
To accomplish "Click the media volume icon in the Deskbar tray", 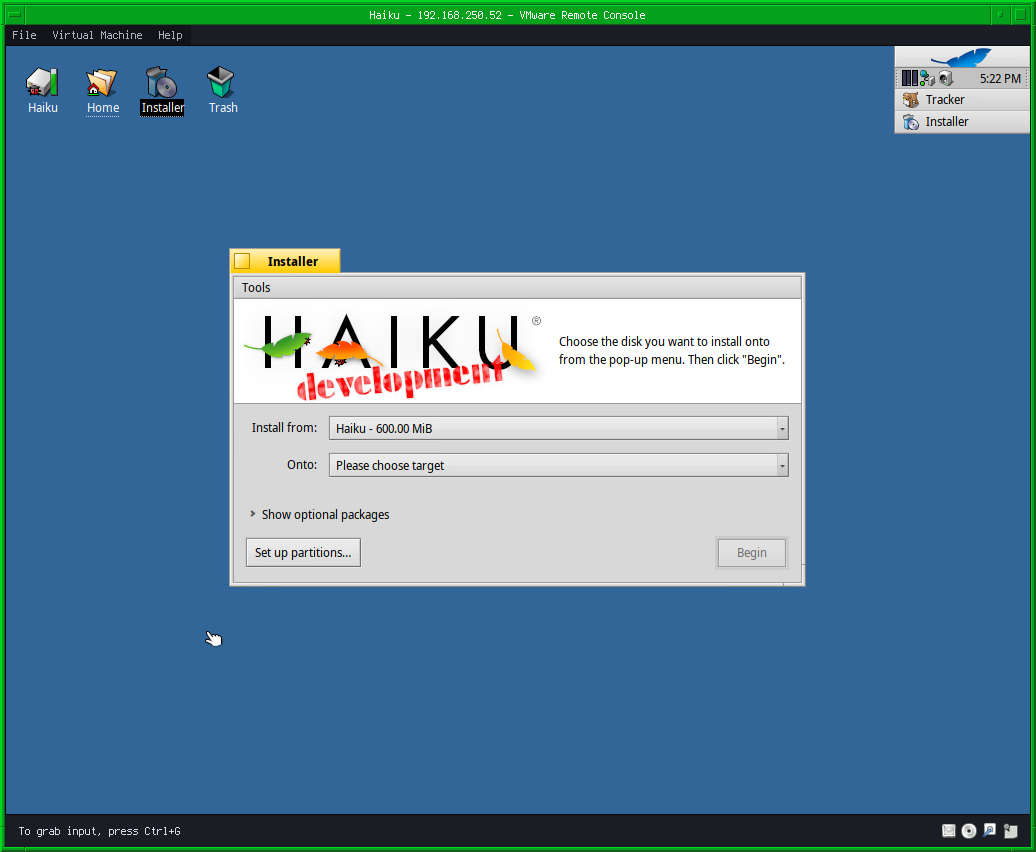I will coord(944,78).
